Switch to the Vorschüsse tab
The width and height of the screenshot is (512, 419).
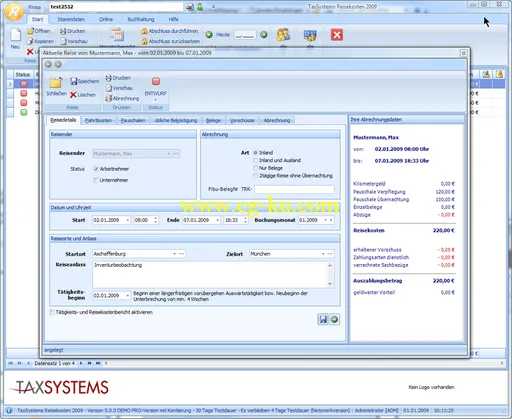pos(242,121)
